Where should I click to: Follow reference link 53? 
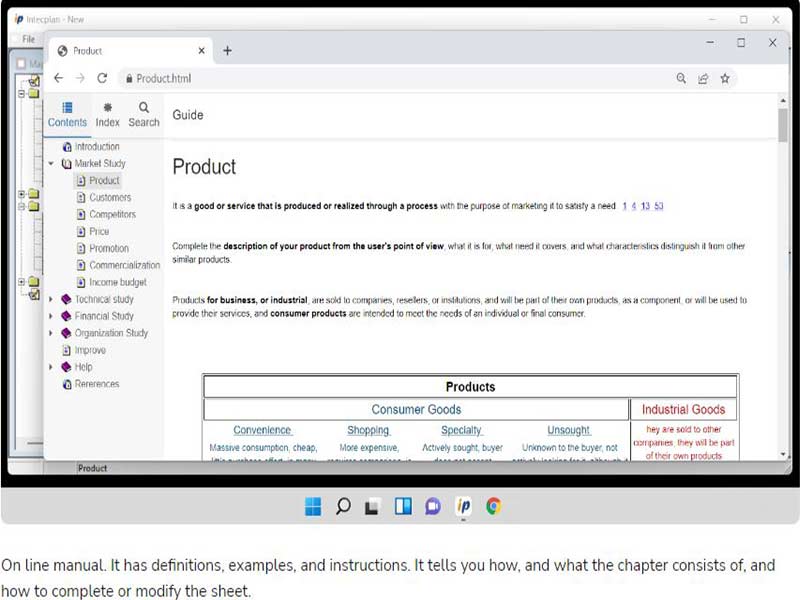click(x=659, y=206)
